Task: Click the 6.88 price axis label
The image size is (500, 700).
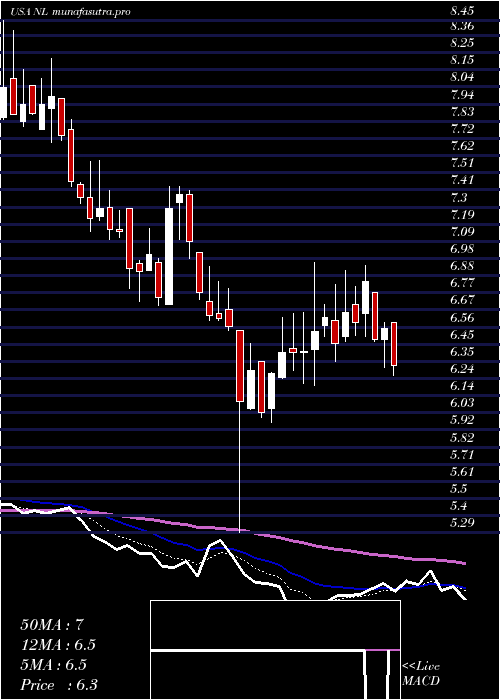Action: coord(462,266)
